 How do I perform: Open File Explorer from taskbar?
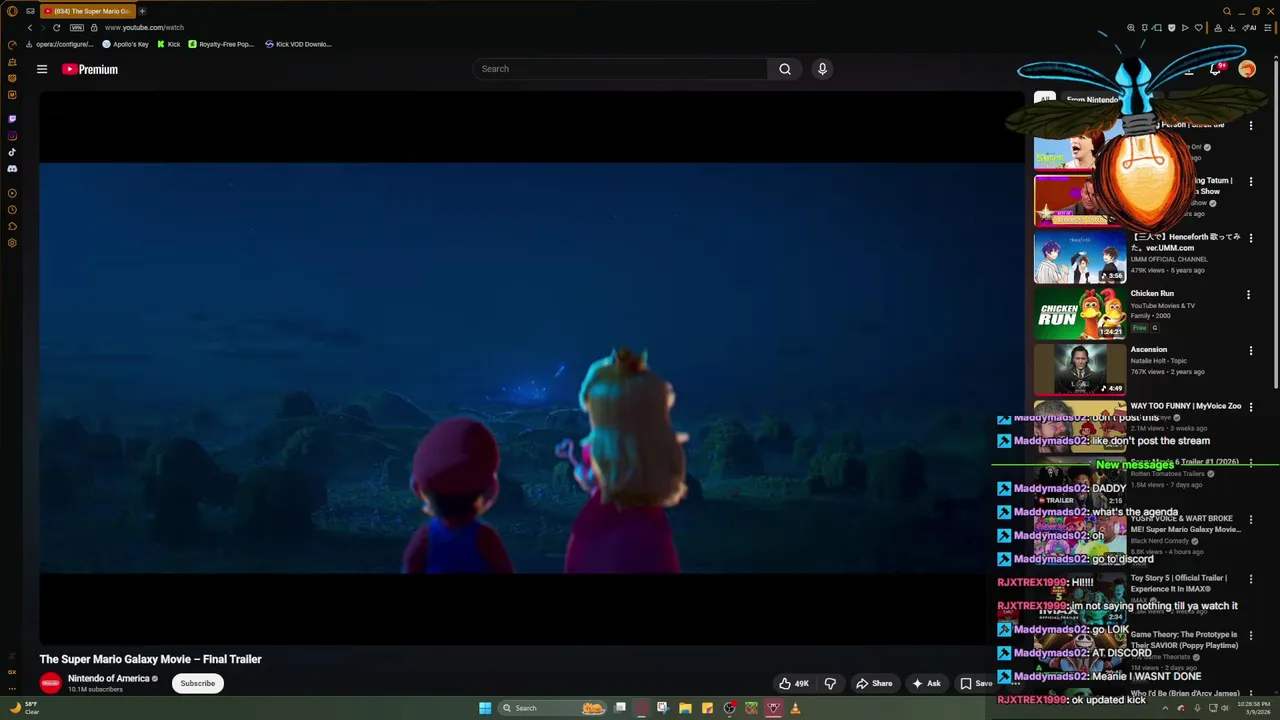point(685,708)
